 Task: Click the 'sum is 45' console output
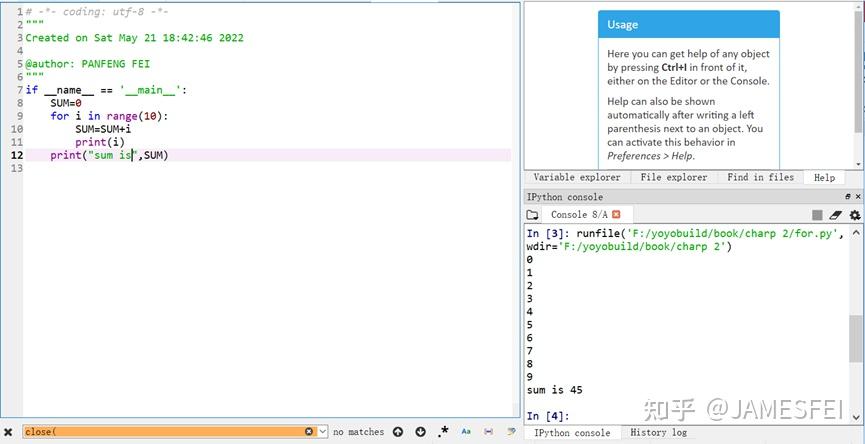point(554,390)
